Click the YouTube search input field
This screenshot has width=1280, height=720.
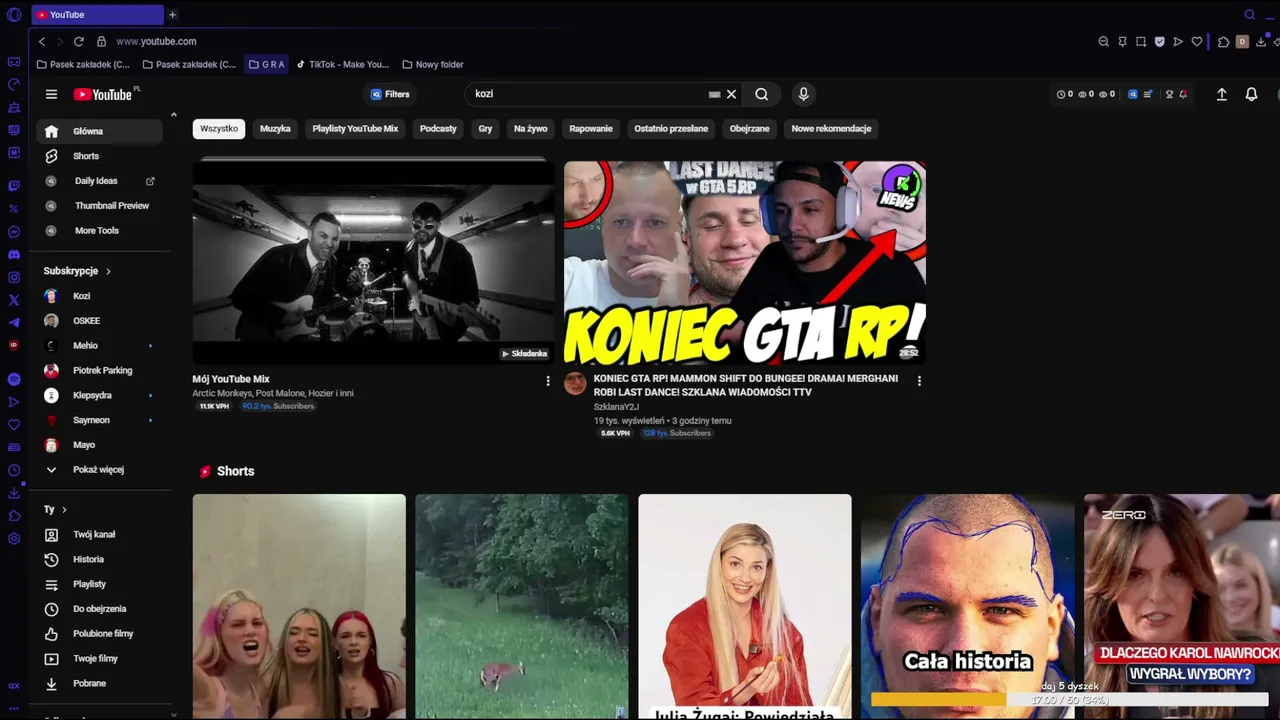tap(590, 94)
